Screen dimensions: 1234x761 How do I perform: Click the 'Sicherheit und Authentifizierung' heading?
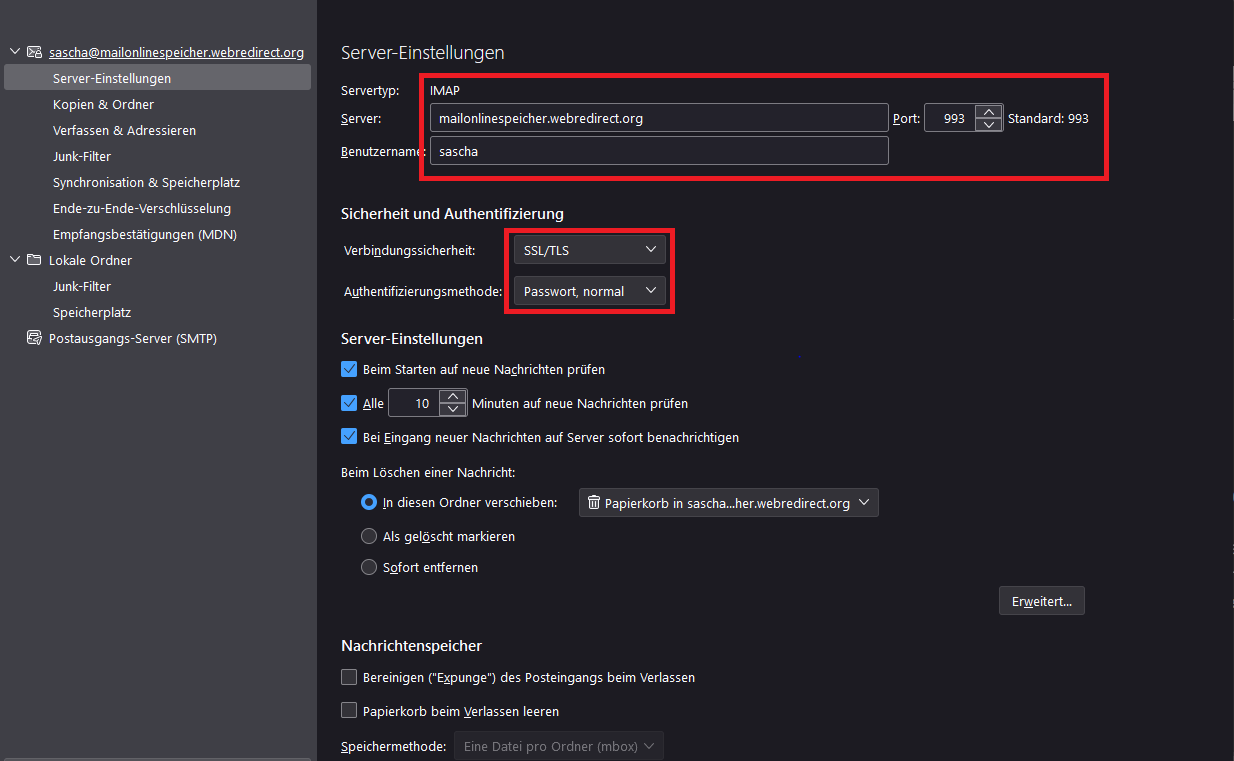pos(452,213)
